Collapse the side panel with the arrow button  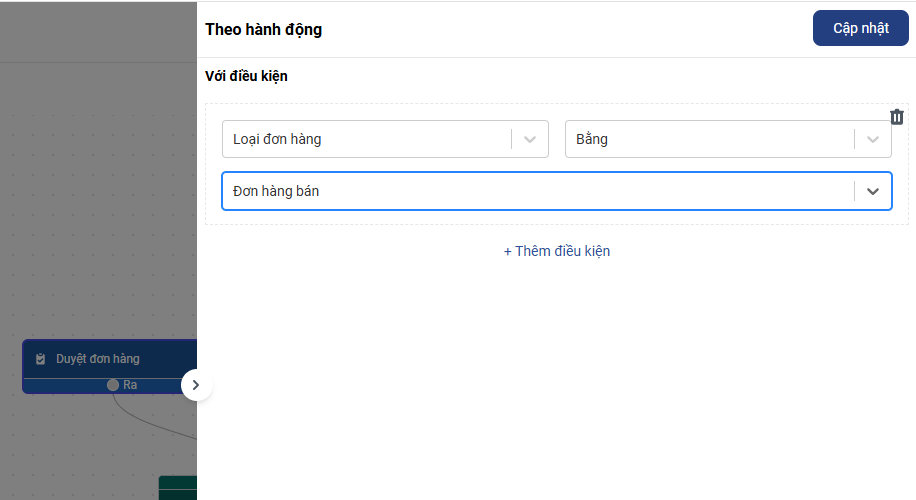pyautogui.click(x=196, y=384)
